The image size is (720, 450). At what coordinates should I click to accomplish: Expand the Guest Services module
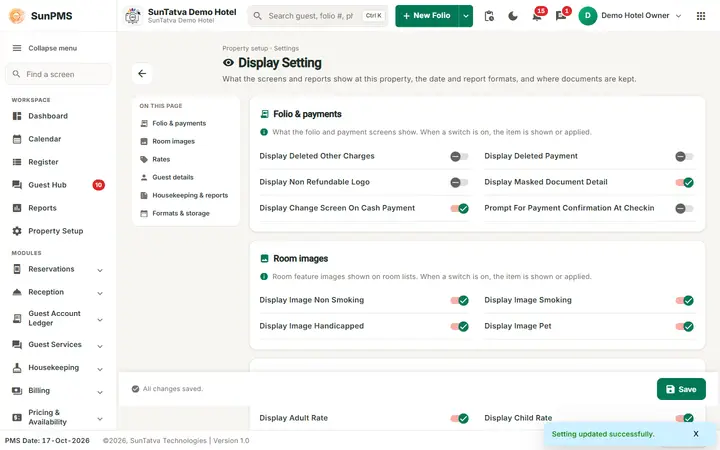[x=100, y=346]
